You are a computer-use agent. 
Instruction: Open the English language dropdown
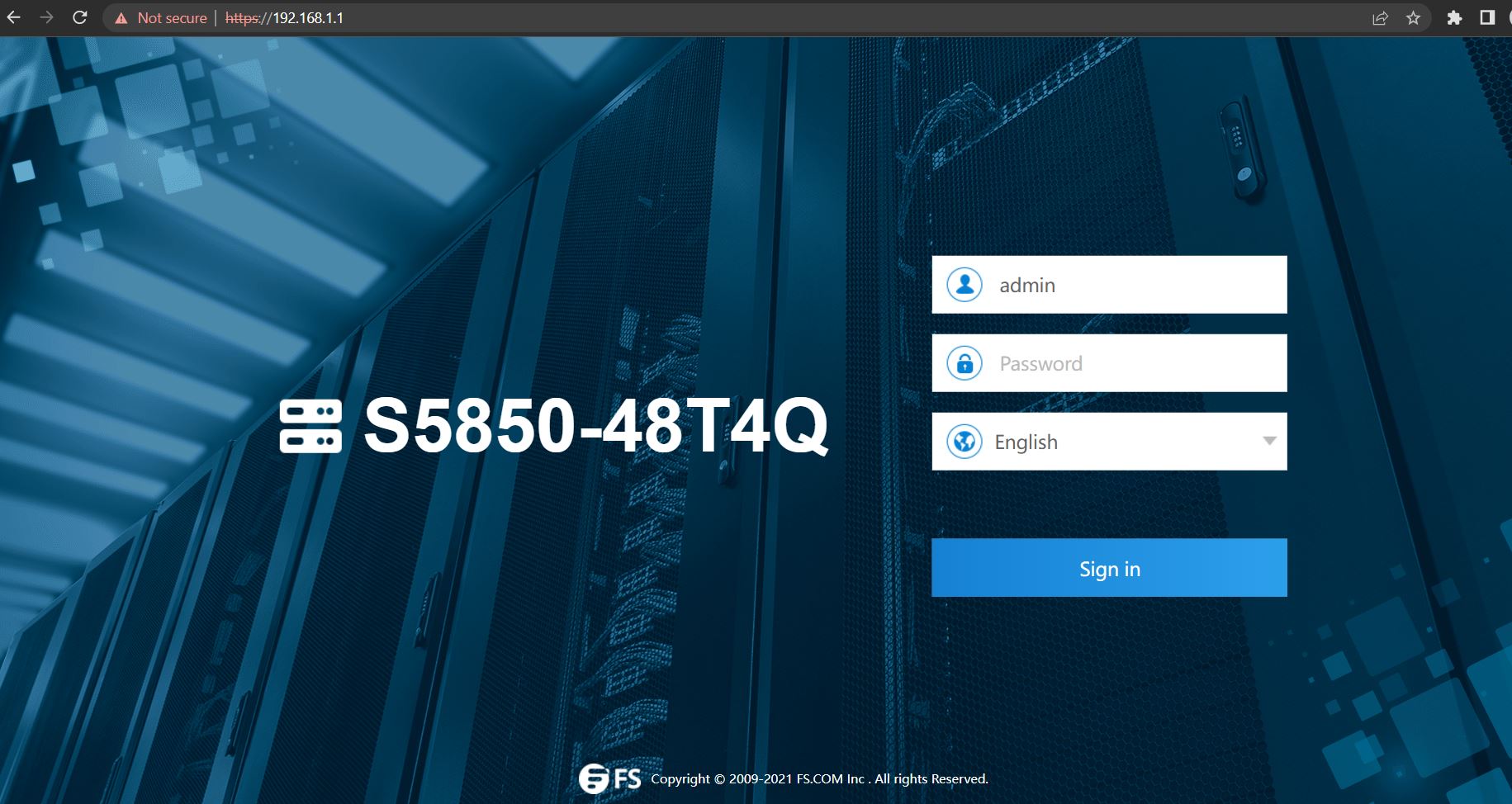(x=1109, y=442)
